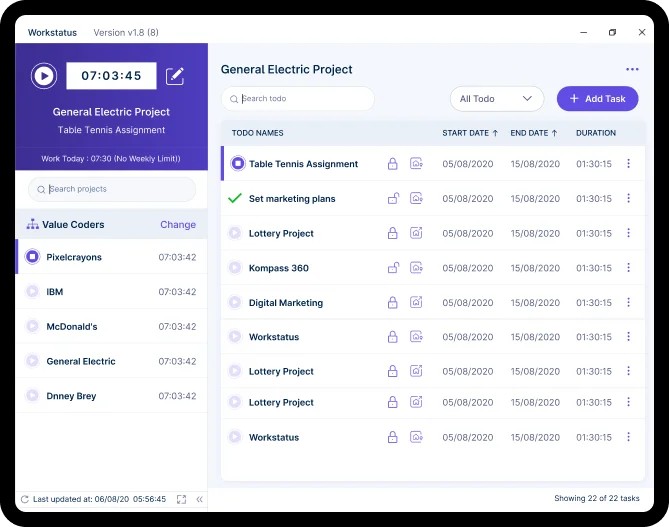Collapse sidebar using double chevron icon

click(199, 499)
